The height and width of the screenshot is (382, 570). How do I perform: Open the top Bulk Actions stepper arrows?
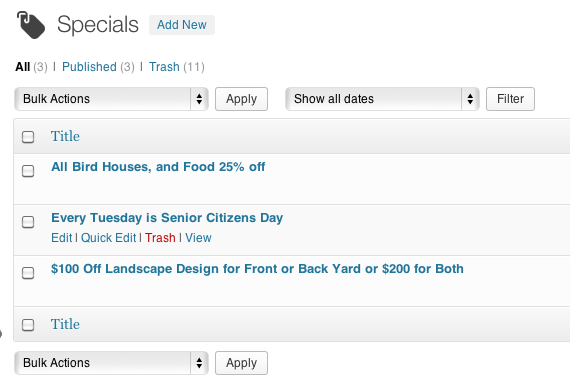(x=199, y=99)
